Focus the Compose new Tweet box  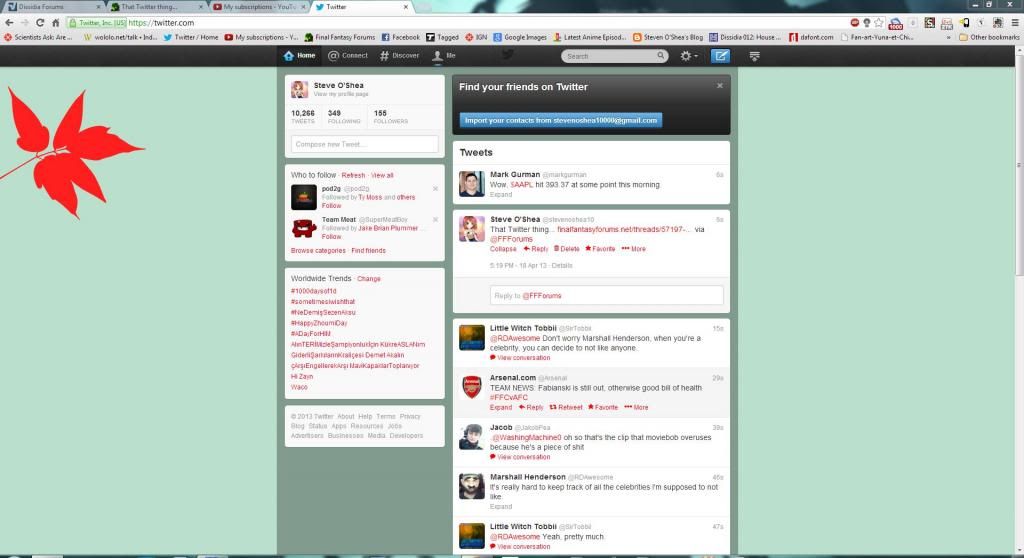tap(364, 144)
